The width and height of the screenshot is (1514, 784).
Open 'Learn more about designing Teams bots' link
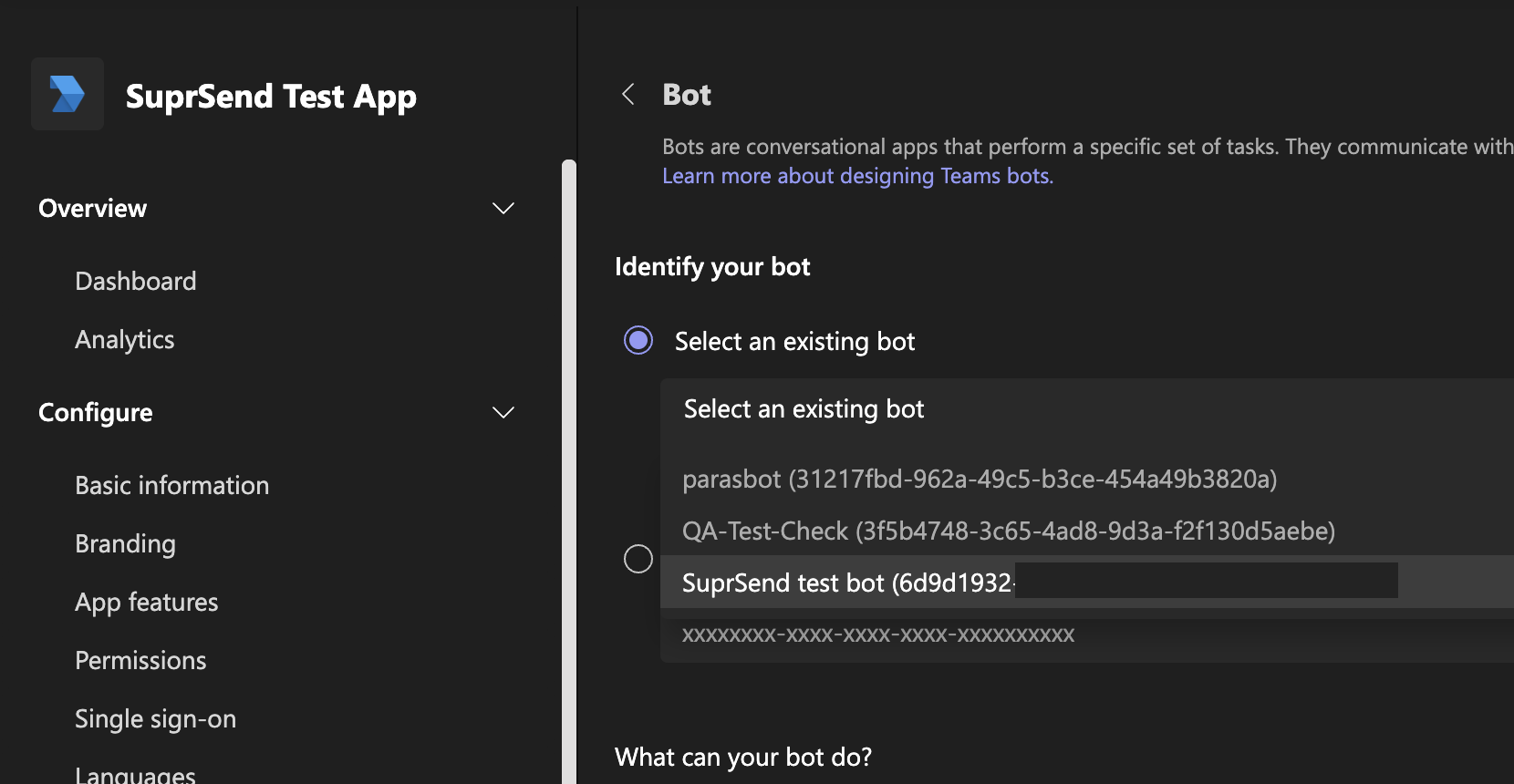coord(857,176)
